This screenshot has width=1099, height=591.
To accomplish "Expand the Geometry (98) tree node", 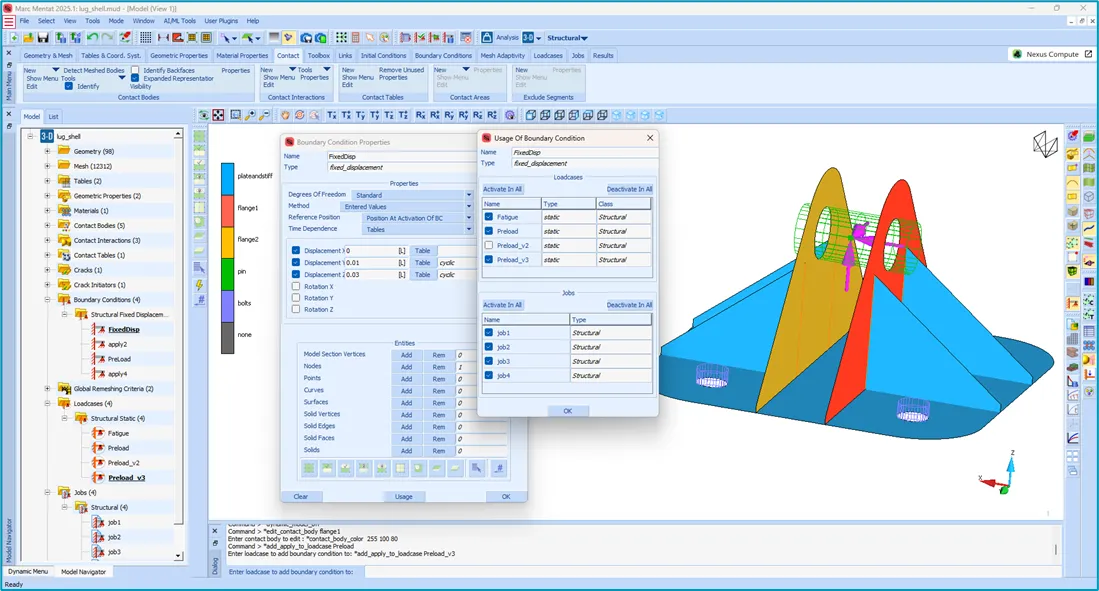I will coord(47,151).
